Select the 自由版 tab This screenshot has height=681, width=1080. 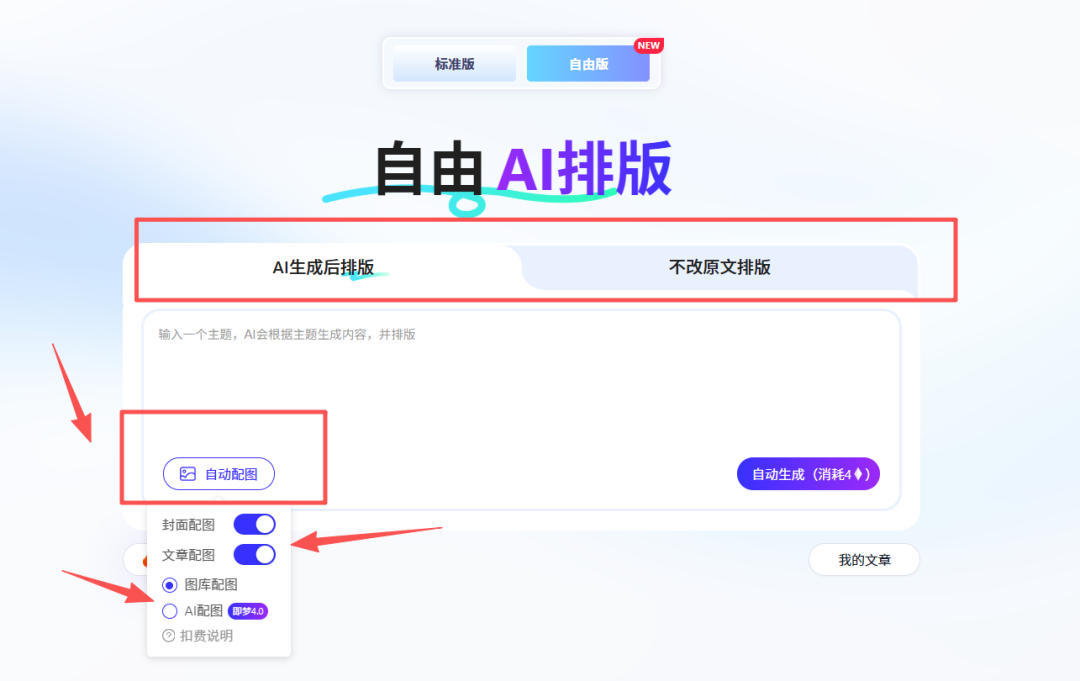pos(588,64)
